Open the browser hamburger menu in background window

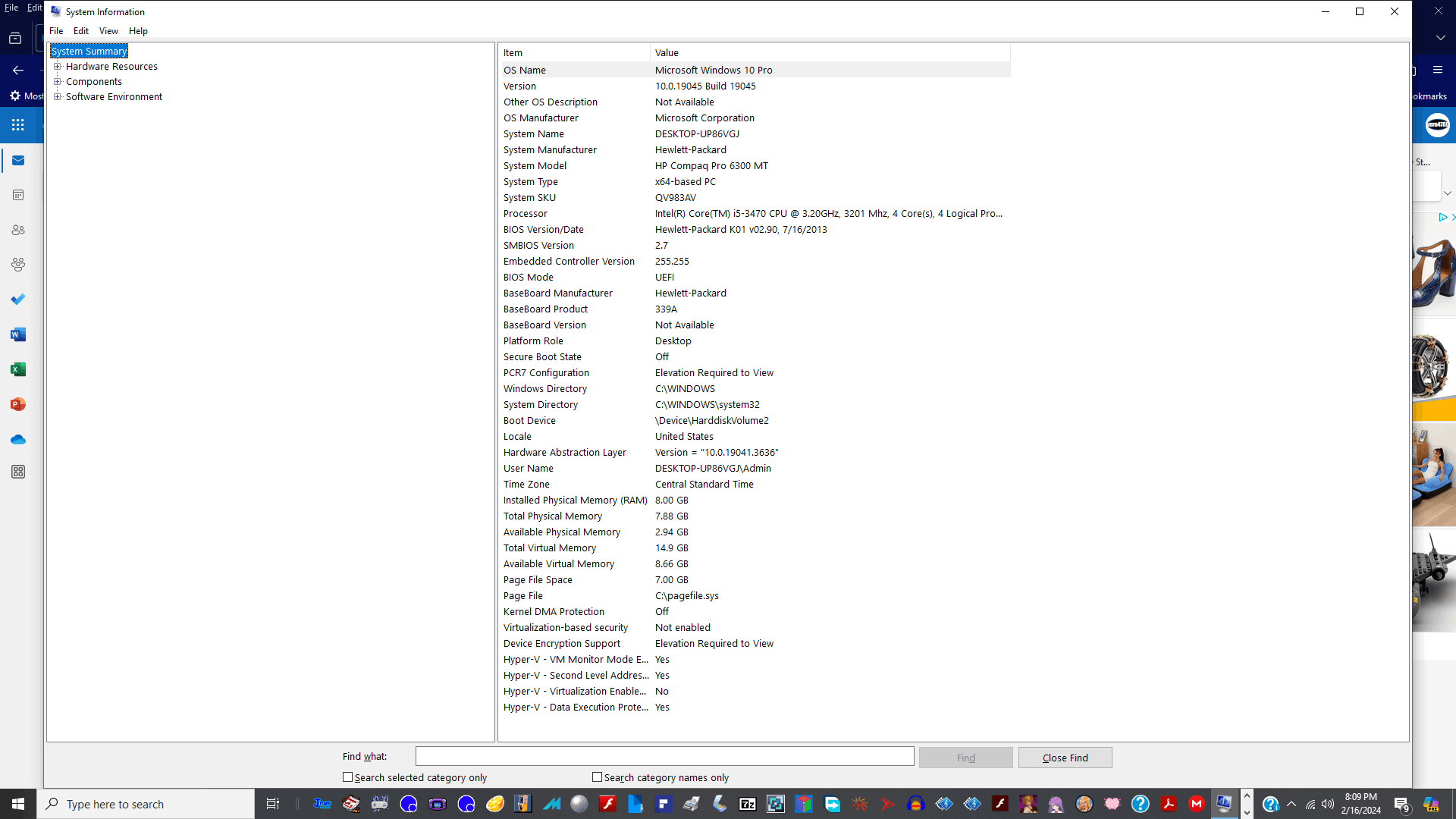pyautogui.click(x=1438, y=70)
